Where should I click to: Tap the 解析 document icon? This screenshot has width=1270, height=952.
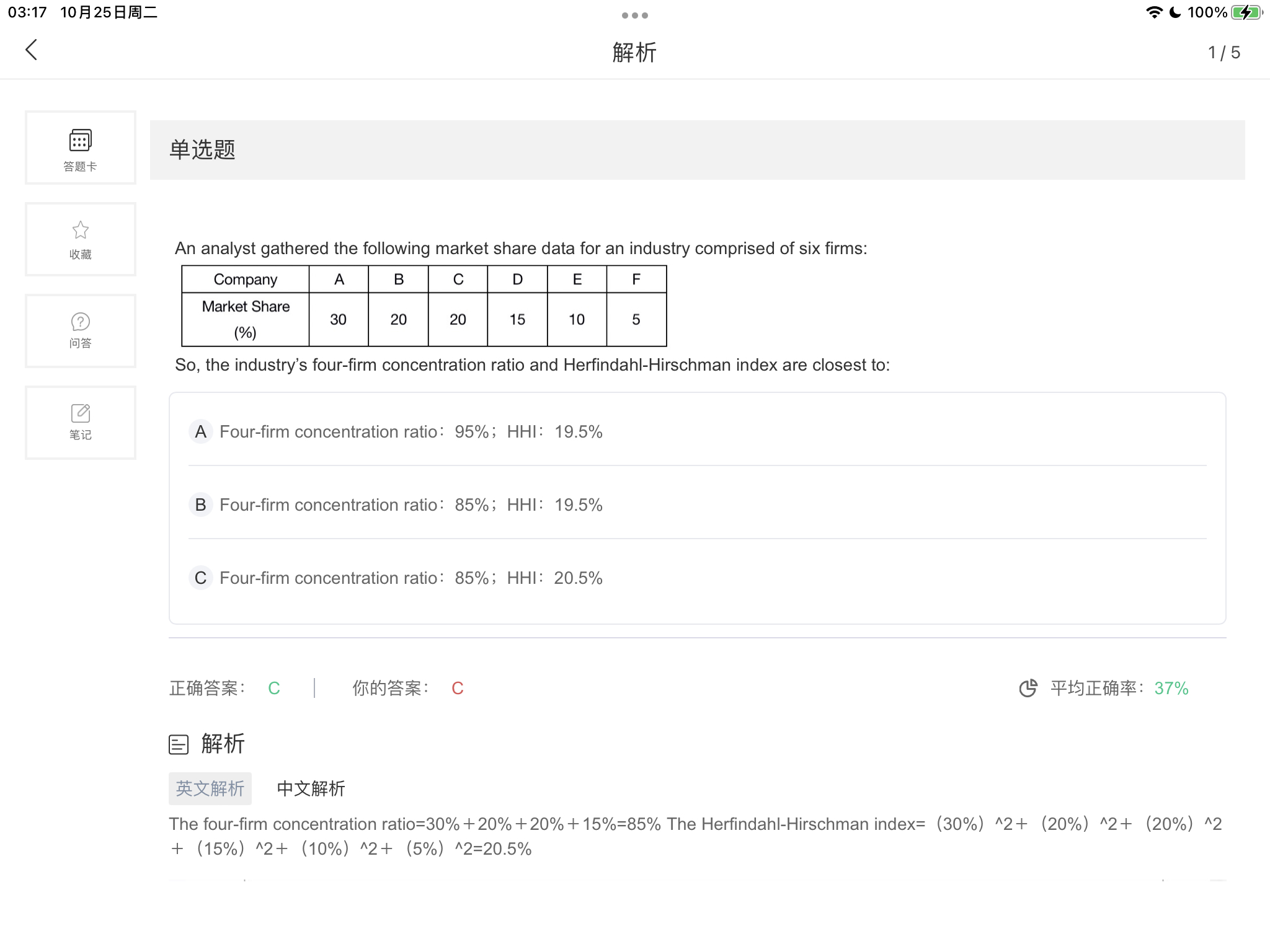[x=179, y=744]
